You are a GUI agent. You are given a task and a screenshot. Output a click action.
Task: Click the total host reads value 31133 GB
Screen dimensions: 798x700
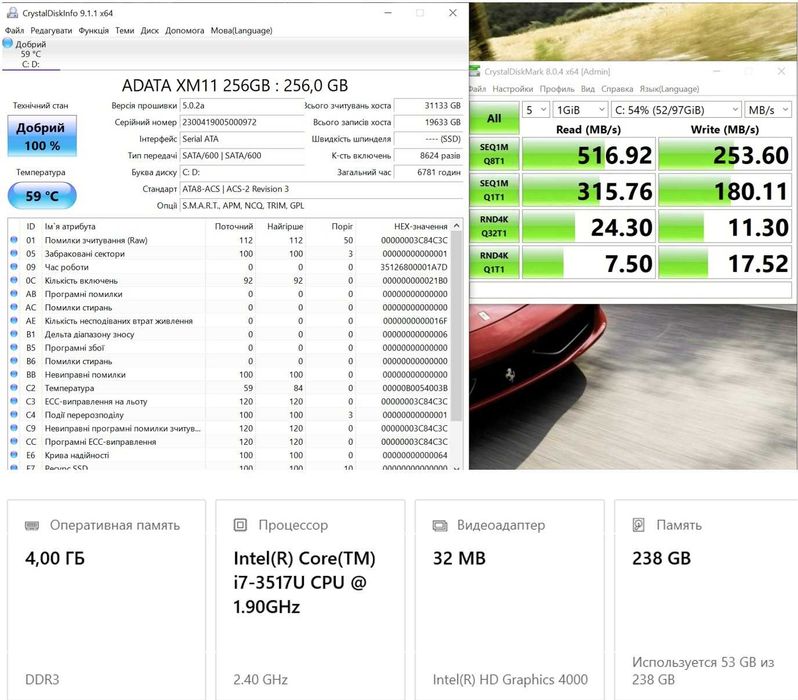[x=428, y=105]
